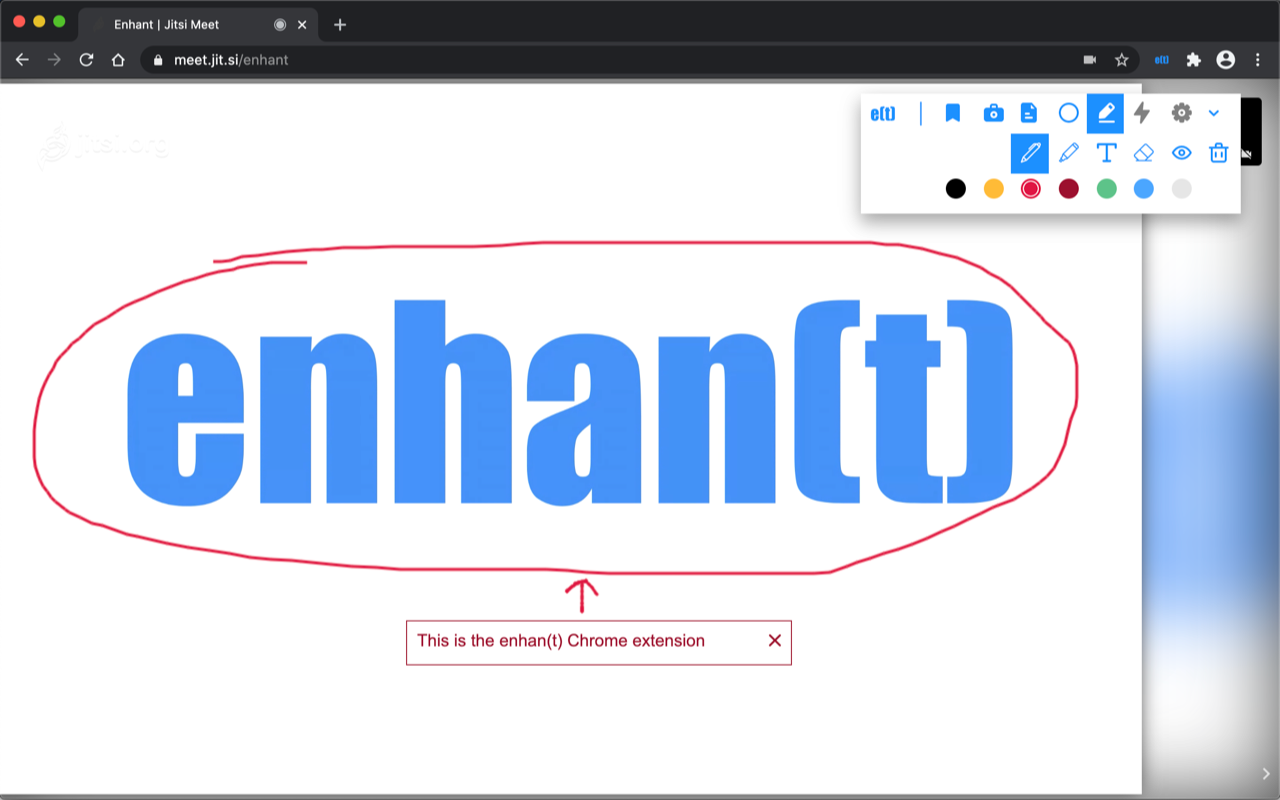Select the eraser tool
The width and height of the screenshot is (1280, 800).
(x=1143, y=153)
